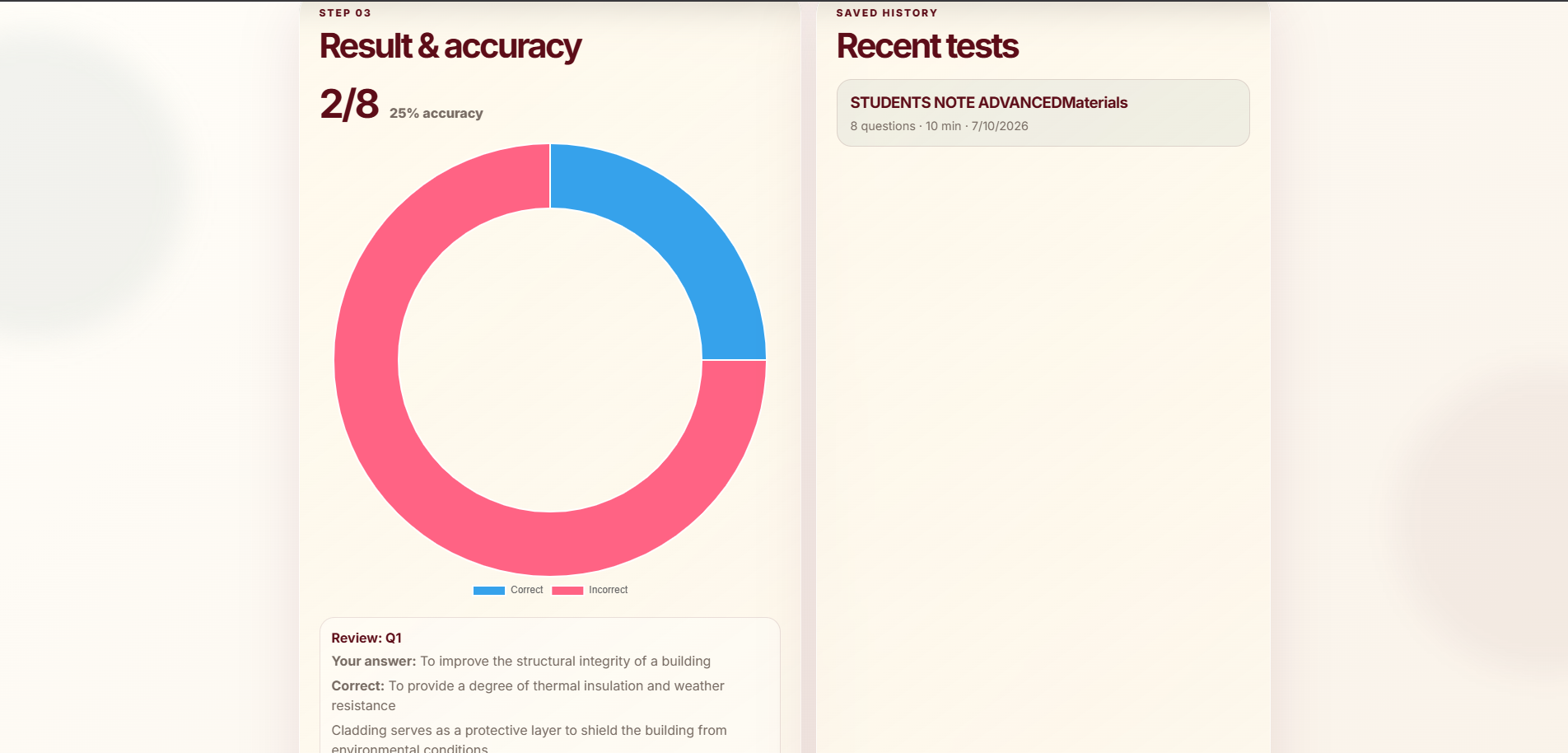
Task: Click the STEP 03 label
Action: [345, 13]
